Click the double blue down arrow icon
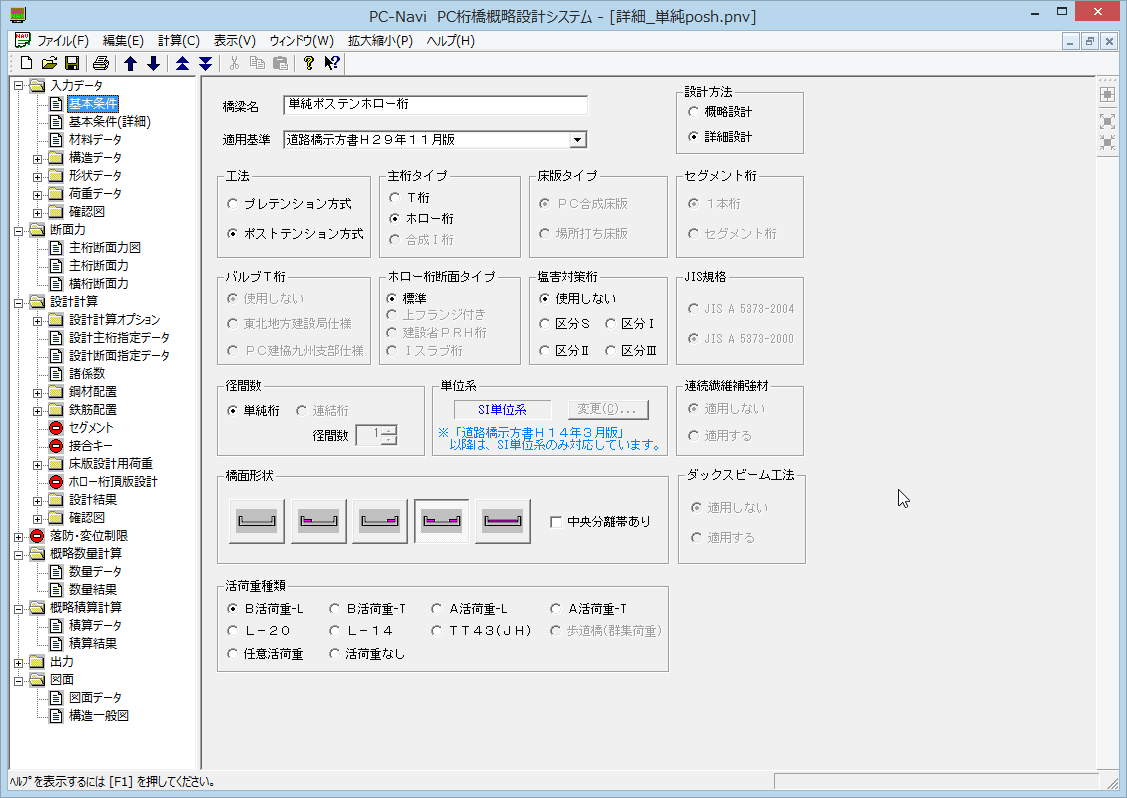 coord(205,63)
